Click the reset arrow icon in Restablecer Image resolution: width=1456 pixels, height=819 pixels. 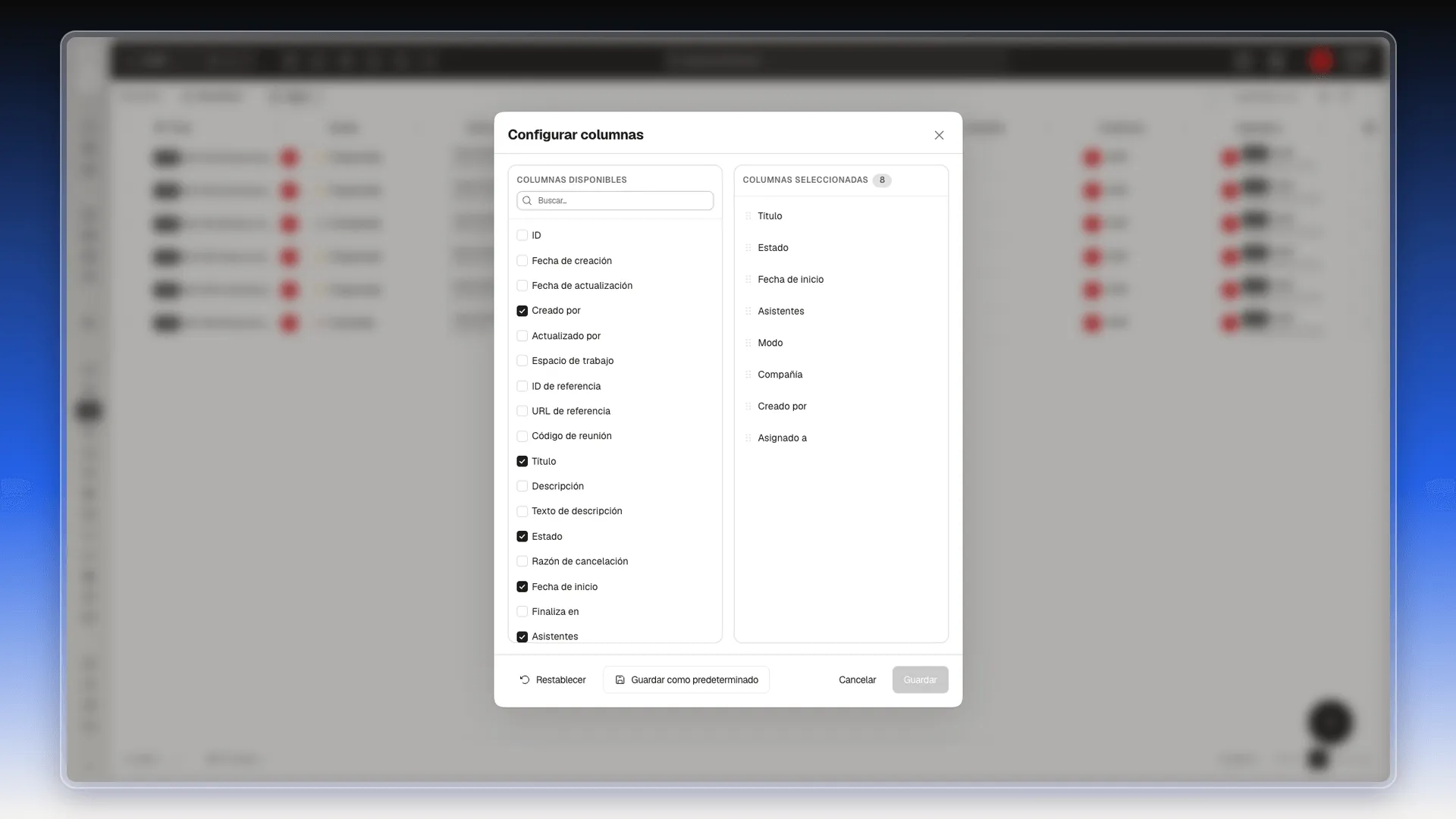[525, 680]
